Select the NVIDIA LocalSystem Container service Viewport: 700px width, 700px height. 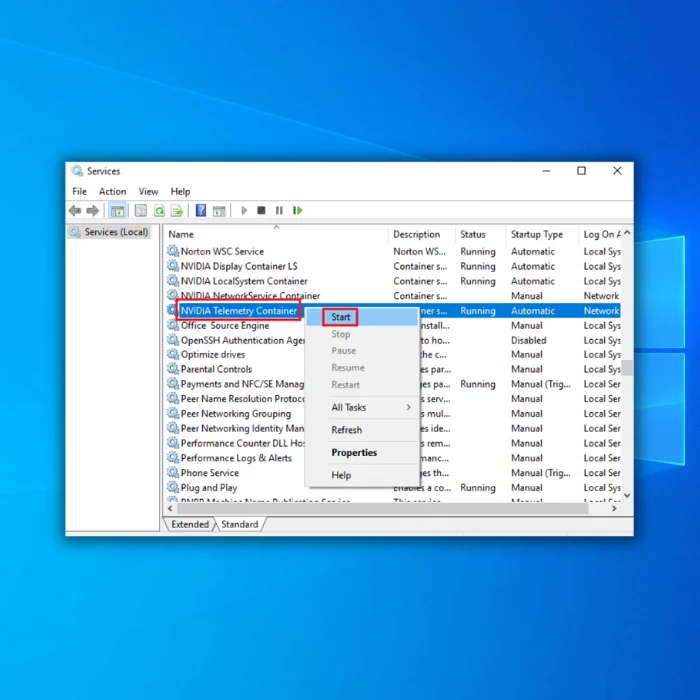point(244,281)
